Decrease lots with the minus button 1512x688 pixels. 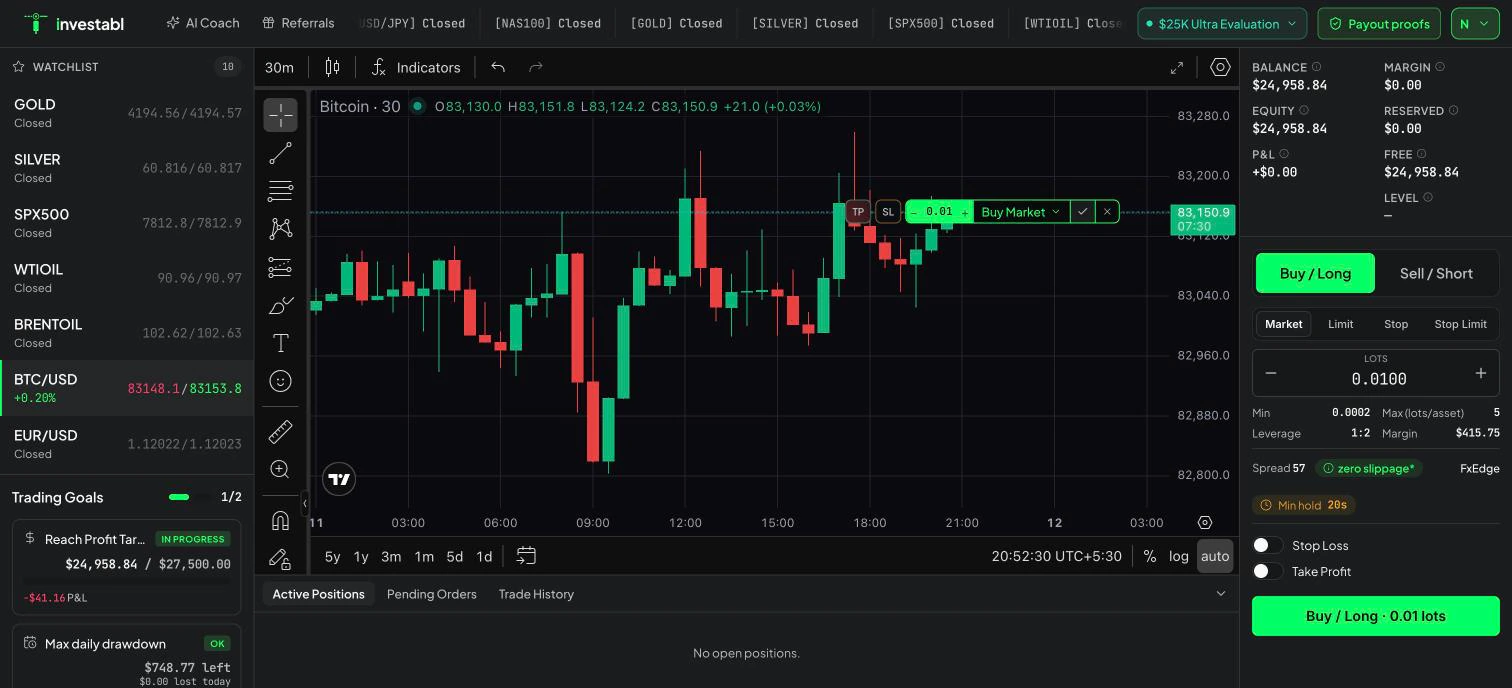[x=1271, y=373]
